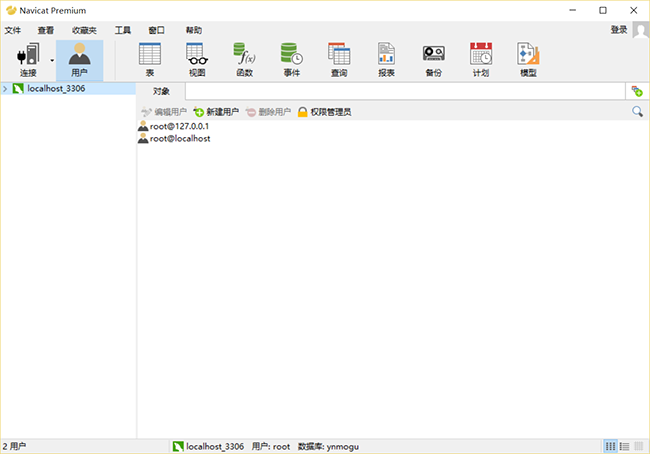Open the Event (事件) toolbar icon

coord(292,60)
